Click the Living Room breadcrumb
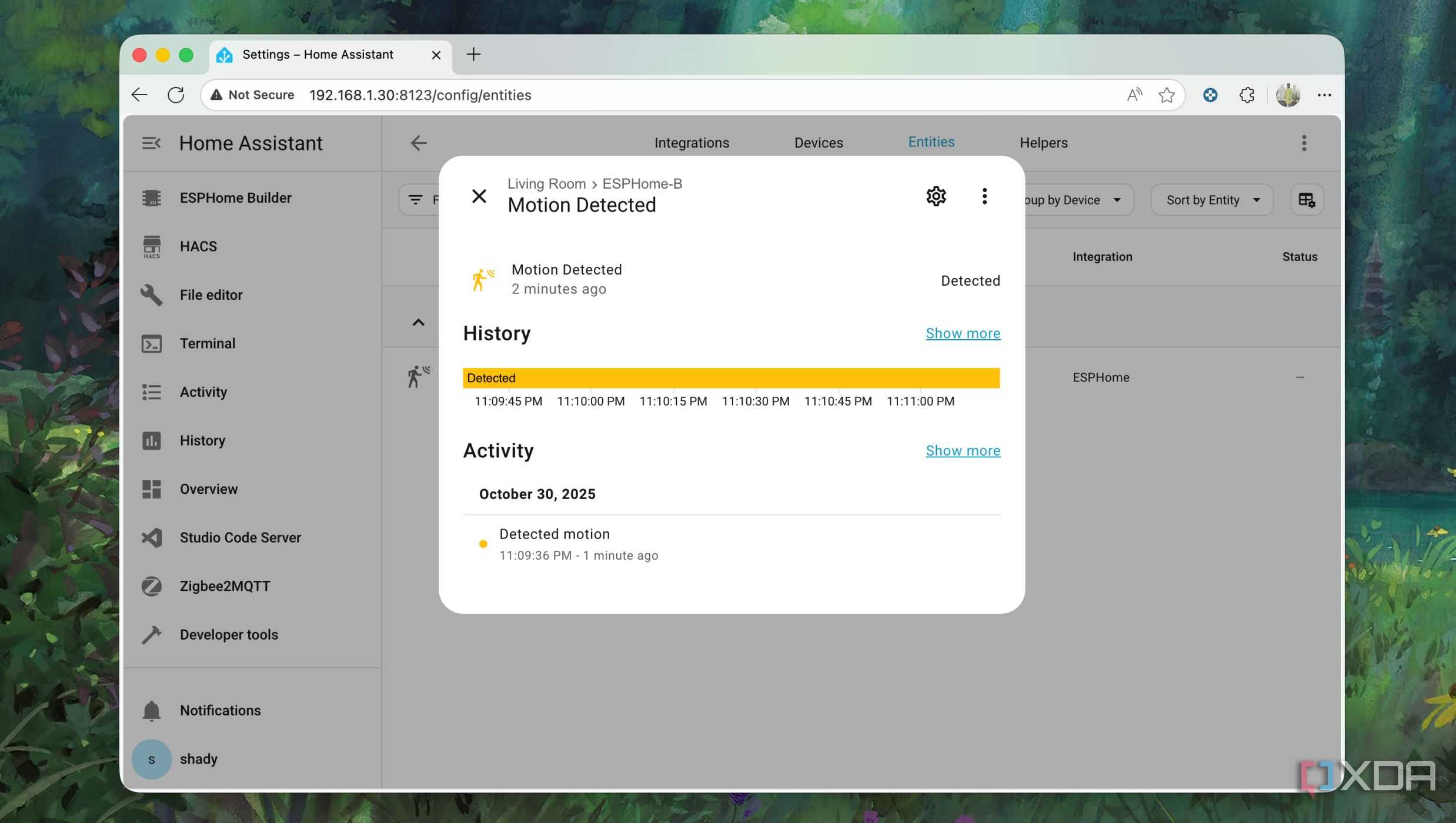 click(546, 183)
